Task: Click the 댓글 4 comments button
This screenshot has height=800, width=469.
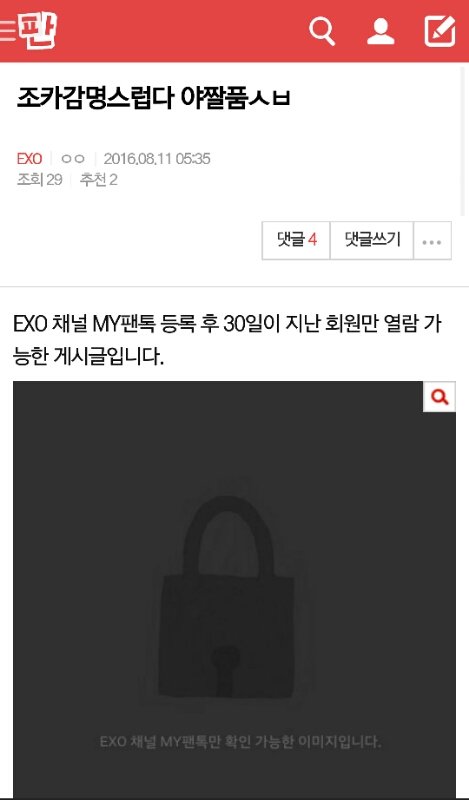Action: click(x=297, y=241)
